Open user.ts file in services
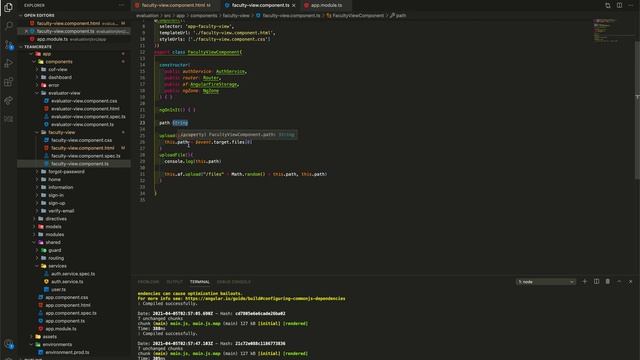Image resolution: width=640 pixels, height=360 pixels. 58,289
